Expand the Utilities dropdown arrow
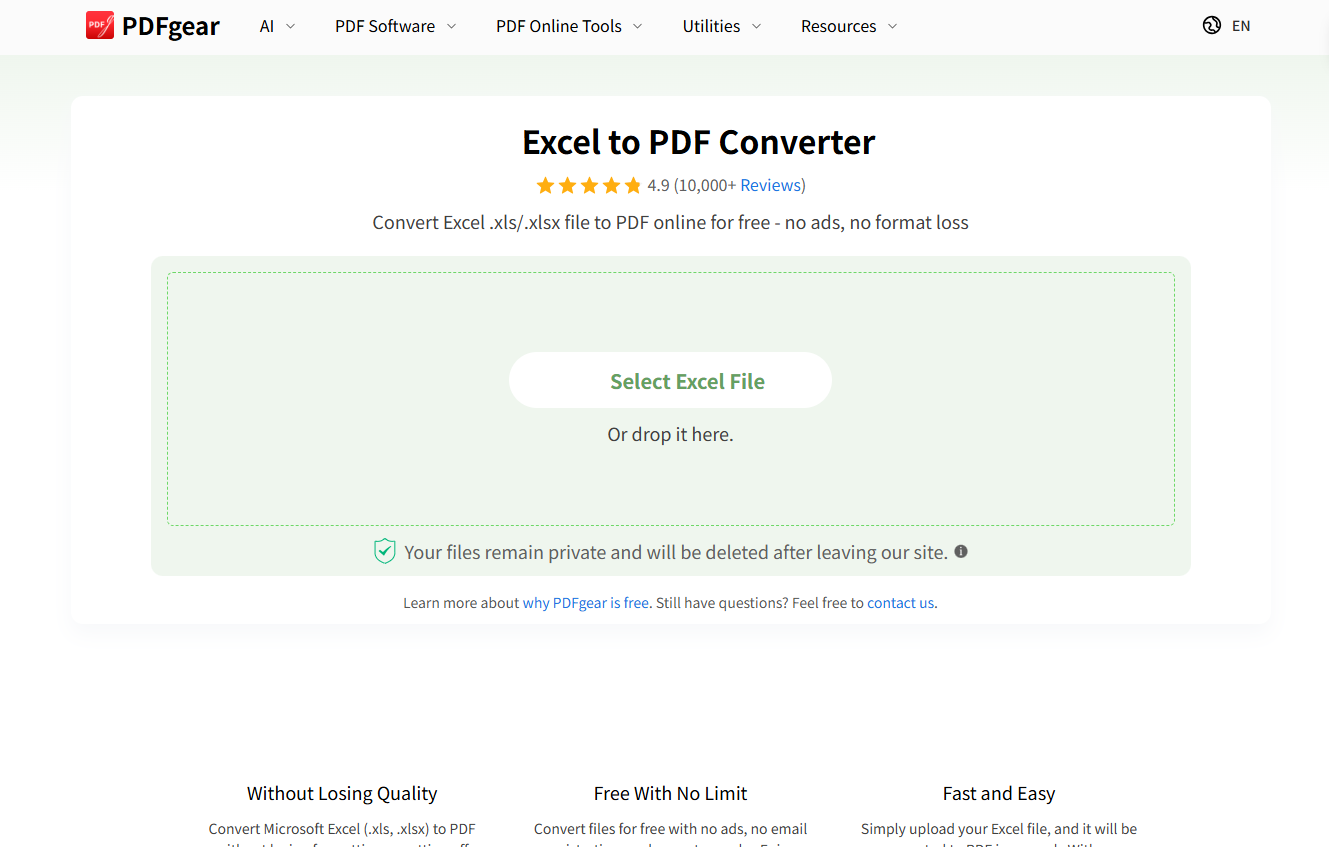1329x847 pixels. click(756, 26)
